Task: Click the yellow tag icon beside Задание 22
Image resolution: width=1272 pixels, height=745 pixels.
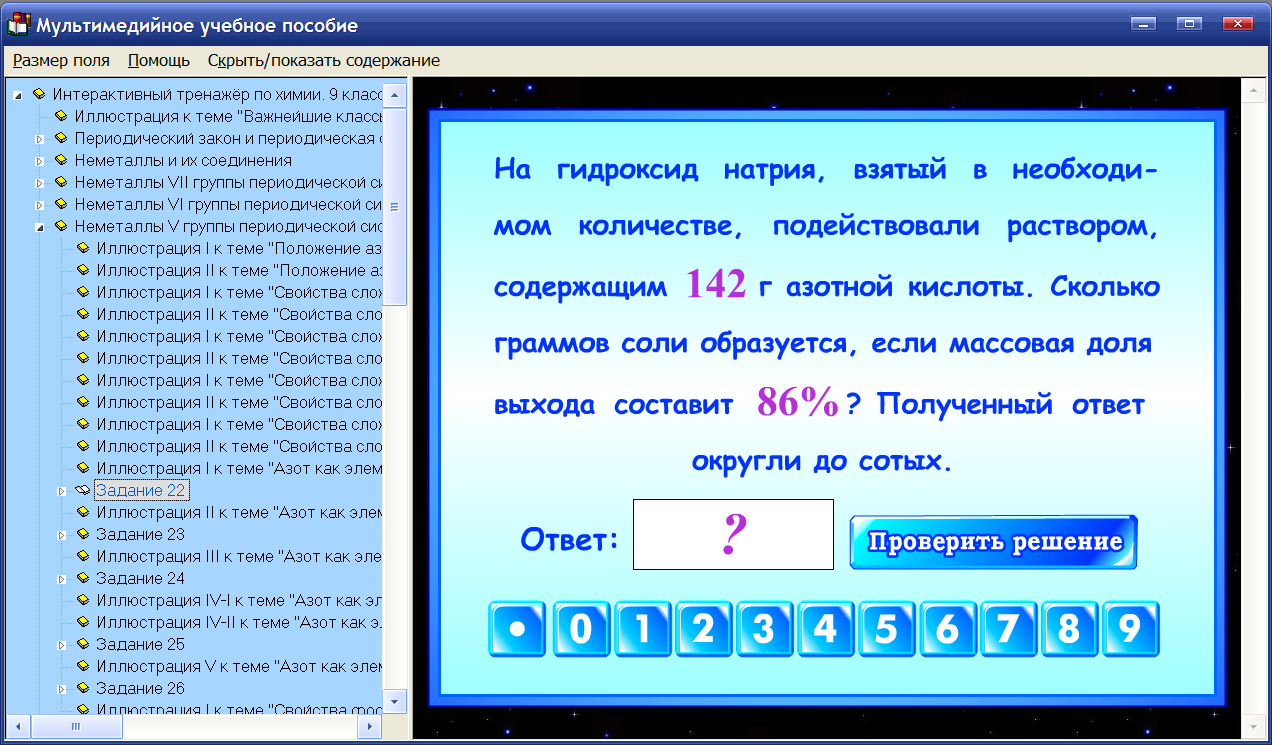Action: click(83, 490)
